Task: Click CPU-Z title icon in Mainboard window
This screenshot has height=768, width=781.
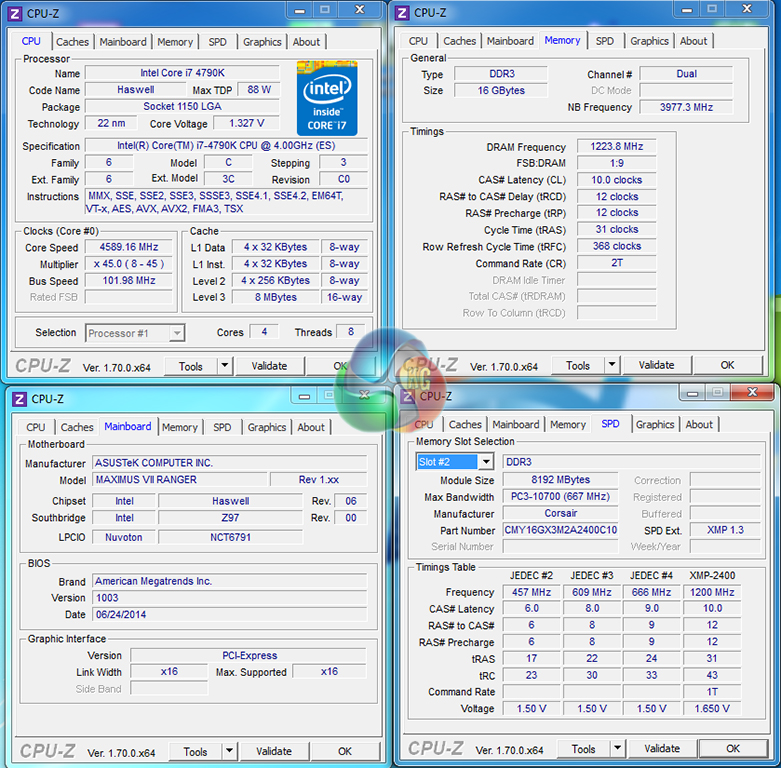Action: (x=19, y=399)
